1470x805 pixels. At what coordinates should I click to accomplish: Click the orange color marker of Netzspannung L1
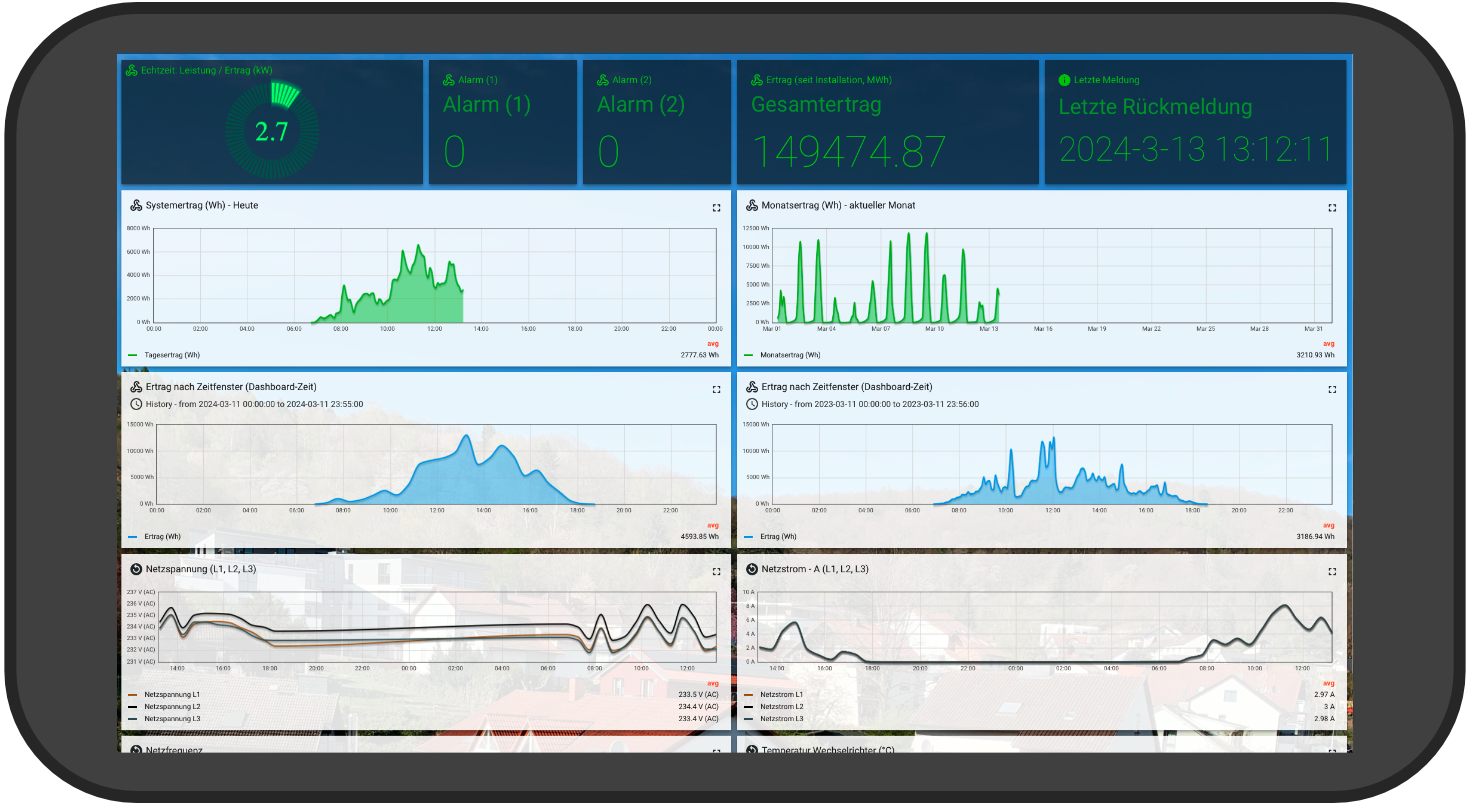[x=133, y=694]
